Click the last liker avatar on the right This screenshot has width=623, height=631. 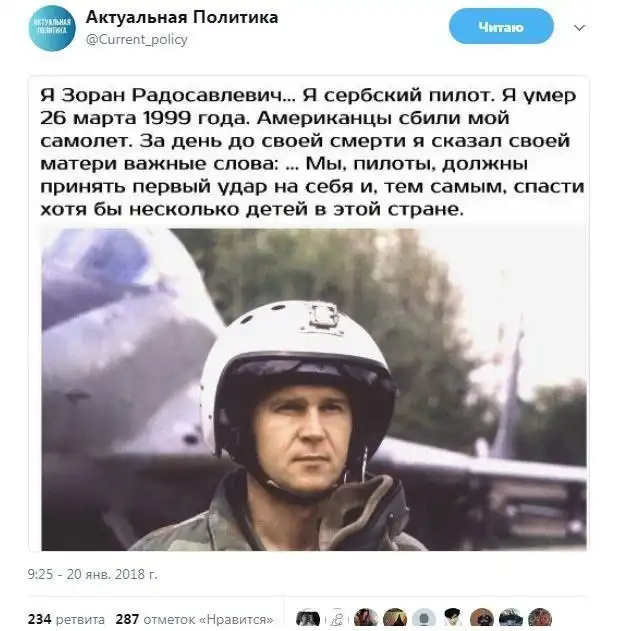(540, 619)
